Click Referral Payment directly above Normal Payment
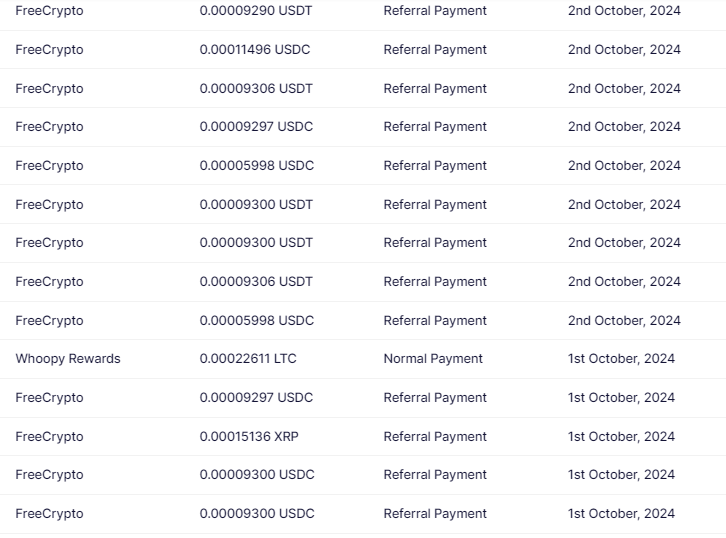This screenshot has width=726, height=538. (x=435, y=321)
